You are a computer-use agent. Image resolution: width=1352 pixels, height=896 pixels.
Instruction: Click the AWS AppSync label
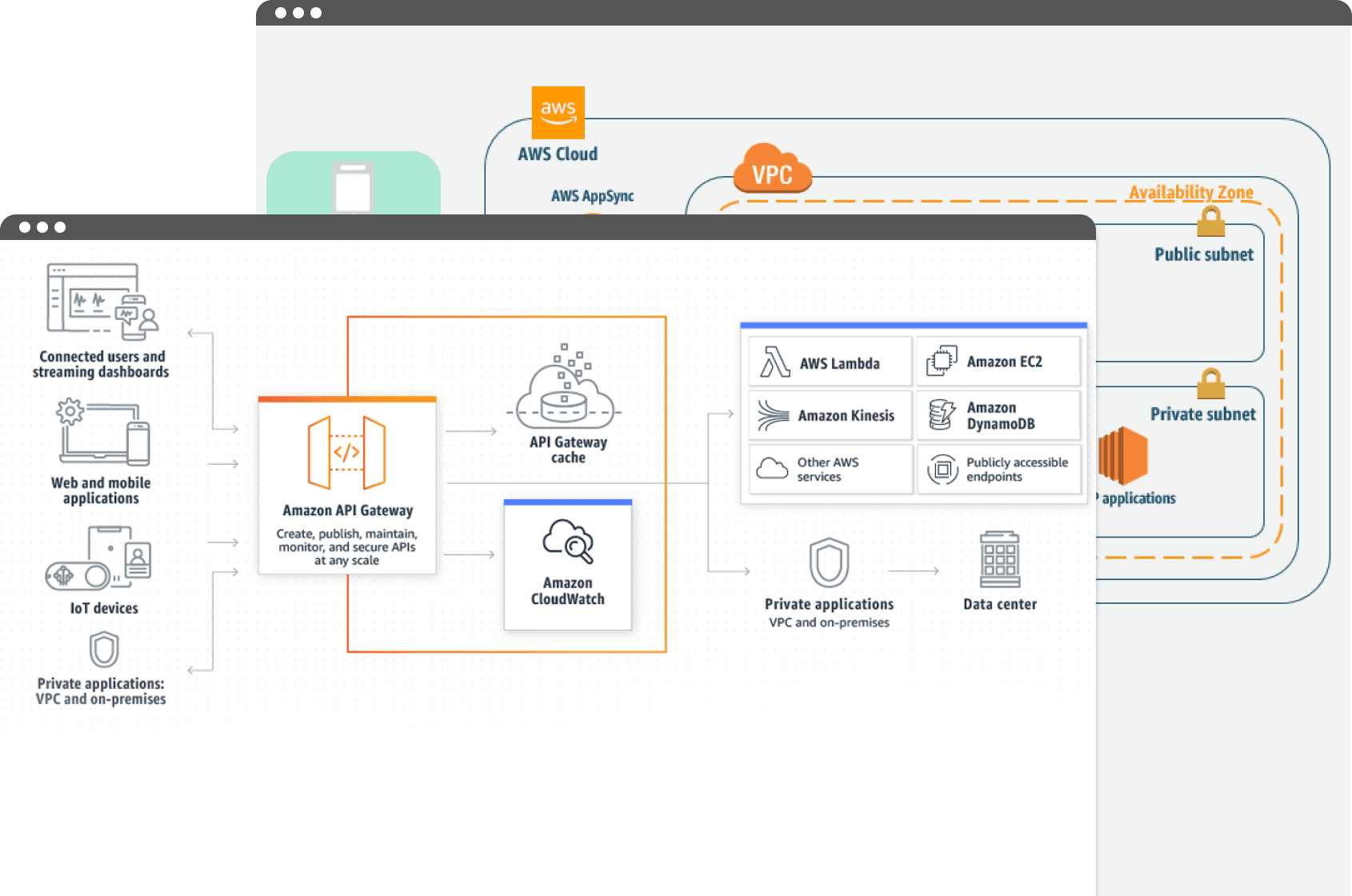(x=592, y=196)
